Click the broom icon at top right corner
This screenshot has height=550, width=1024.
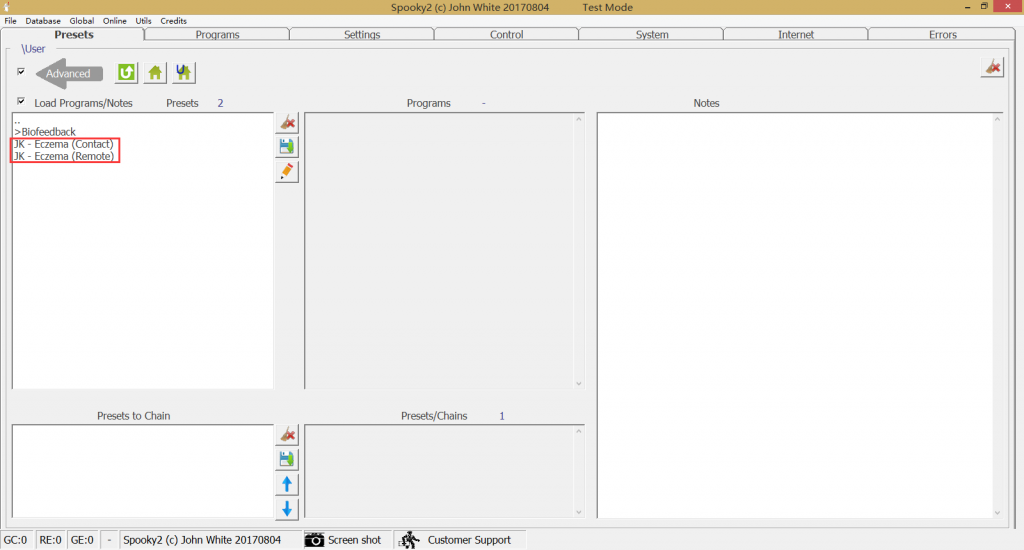click(992, 67)
